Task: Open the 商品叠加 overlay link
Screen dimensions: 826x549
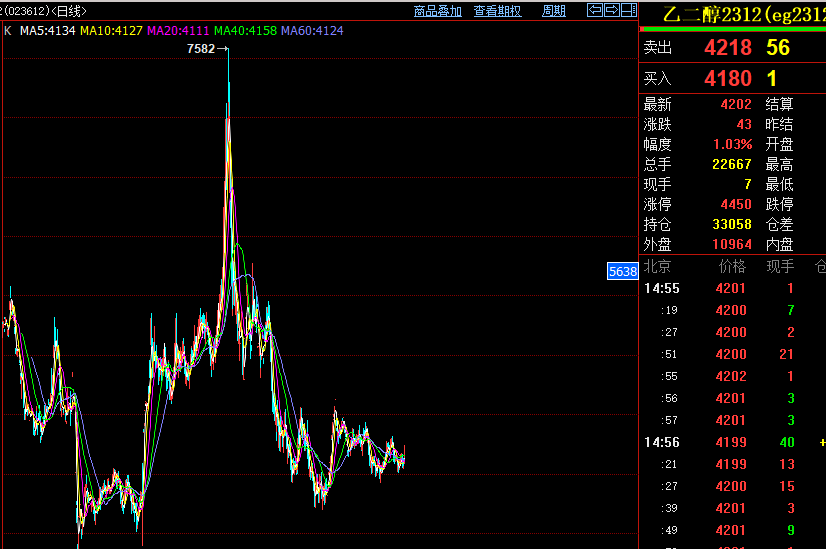Action: pos(438,11)
